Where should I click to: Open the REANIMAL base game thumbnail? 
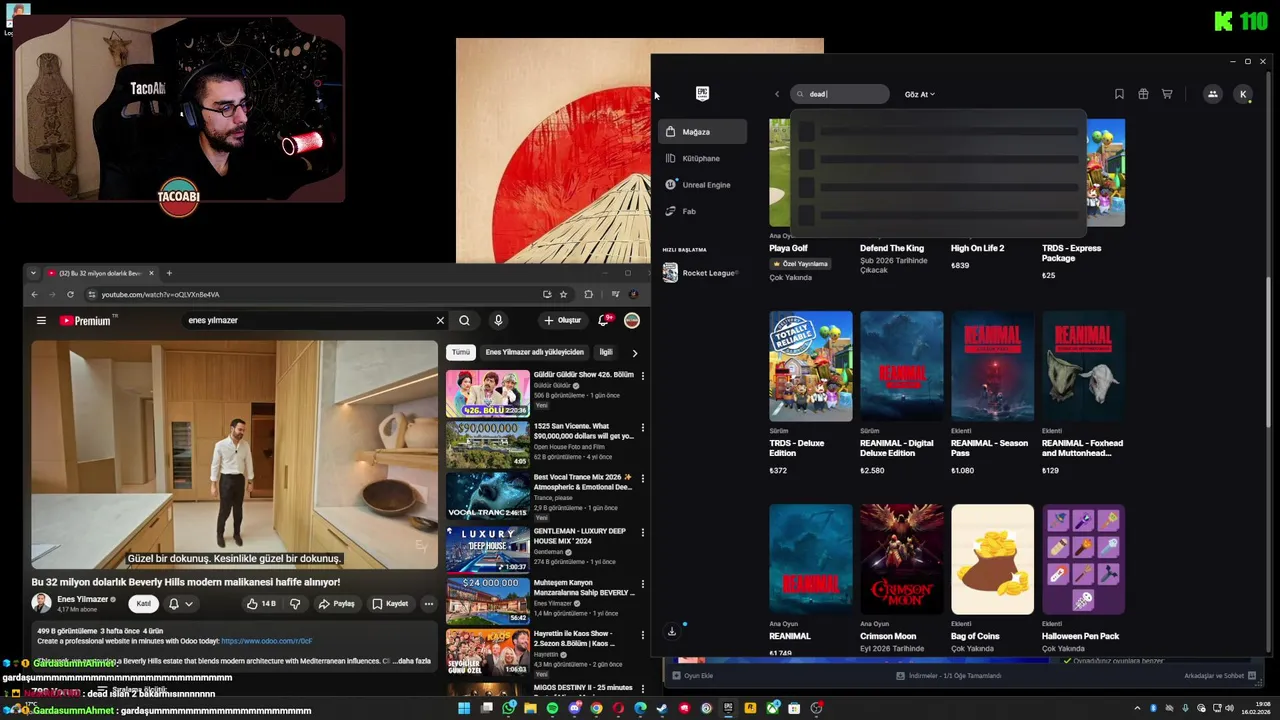(810, 559)
